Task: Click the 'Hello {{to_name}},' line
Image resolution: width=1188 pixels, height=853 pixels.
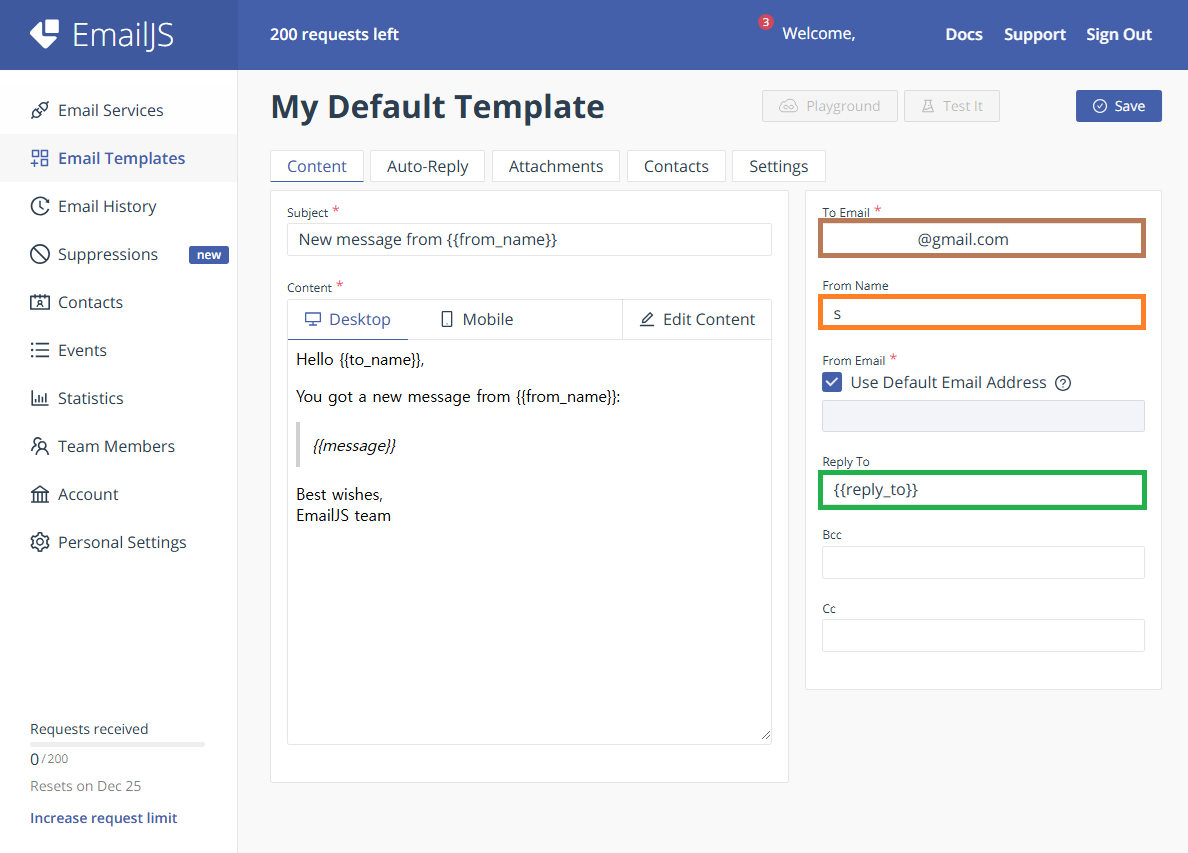Action: (x=360, y=360)
